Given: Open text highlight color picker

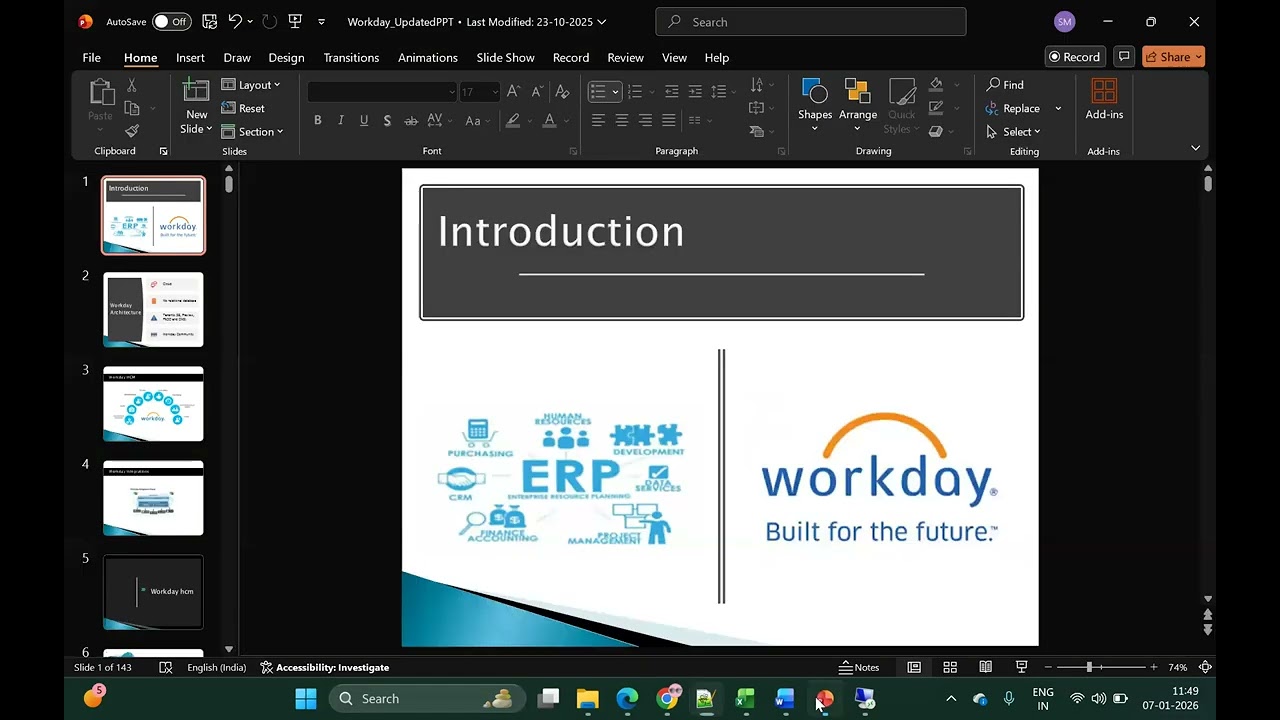Looking at the screenshot, I should click(513, 121).
